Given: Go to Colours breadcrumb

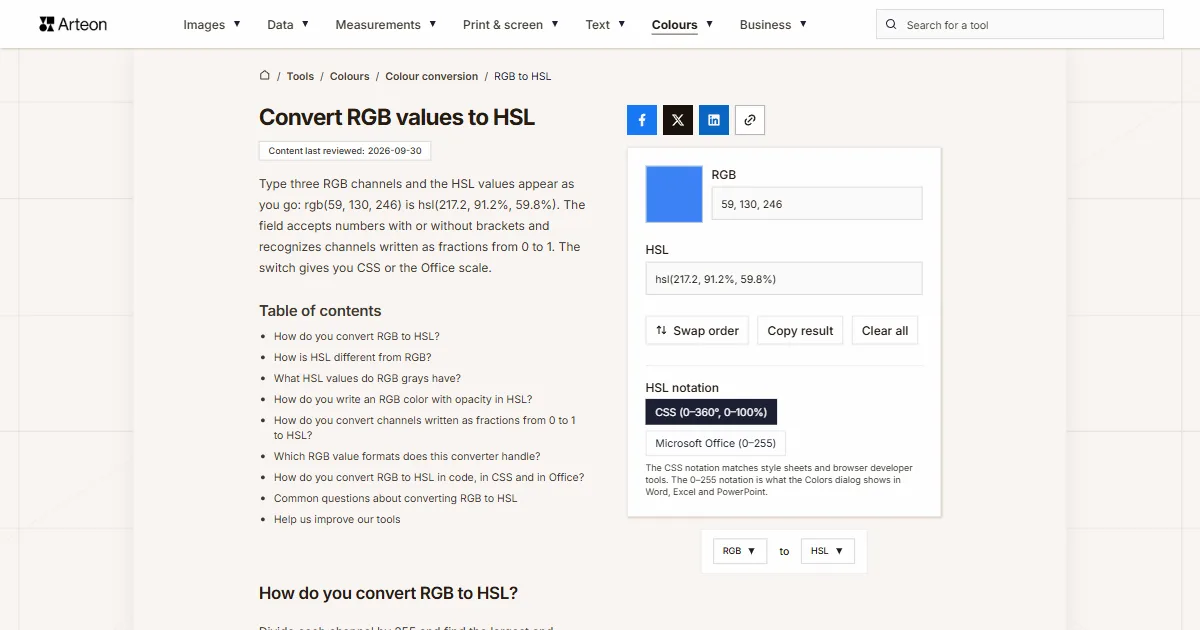Looking at the screenshot, I should click(350, 76).
